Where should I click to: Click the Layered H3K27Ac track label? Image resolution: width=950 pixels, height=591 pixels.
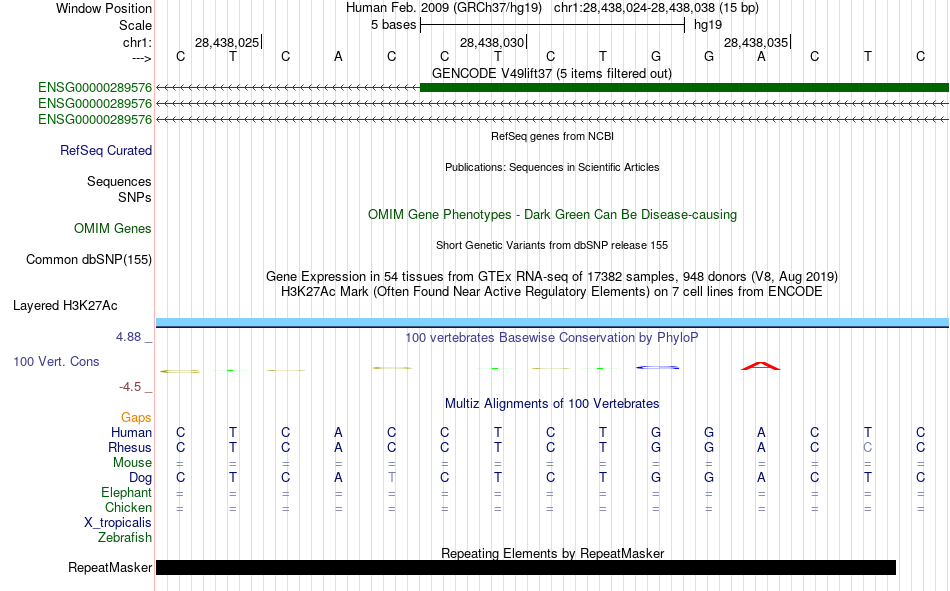point(65,306)
